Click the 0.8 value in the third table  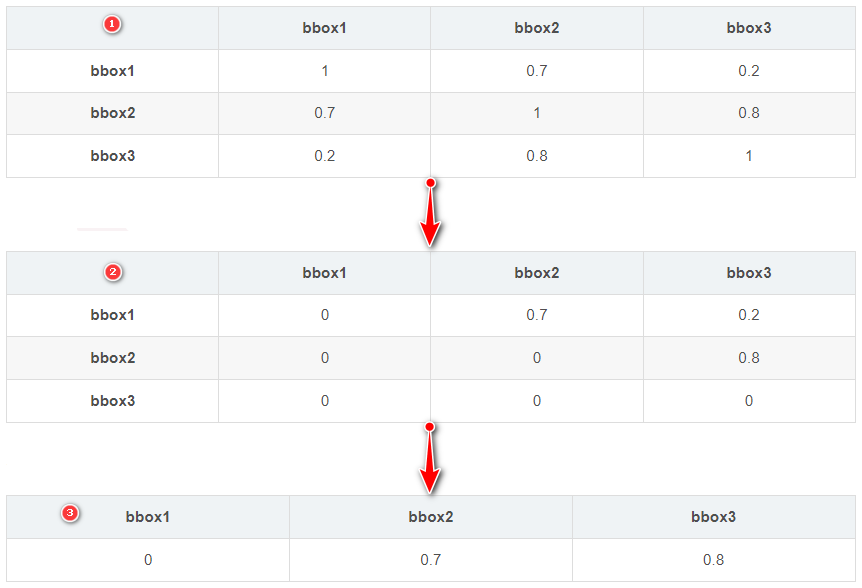[713, 560]
